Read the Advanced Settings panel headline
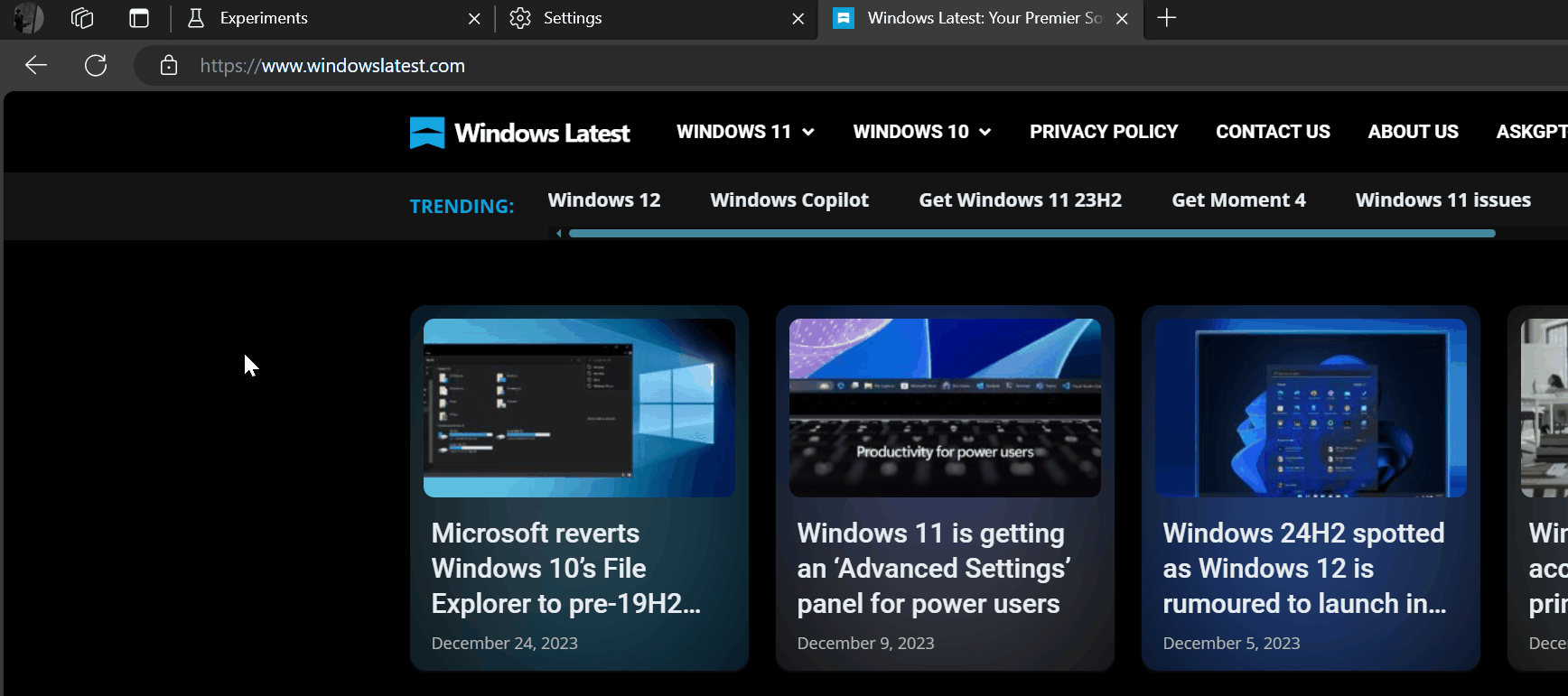This screenshot has width=1568, height=696. (x=934, y=568)
